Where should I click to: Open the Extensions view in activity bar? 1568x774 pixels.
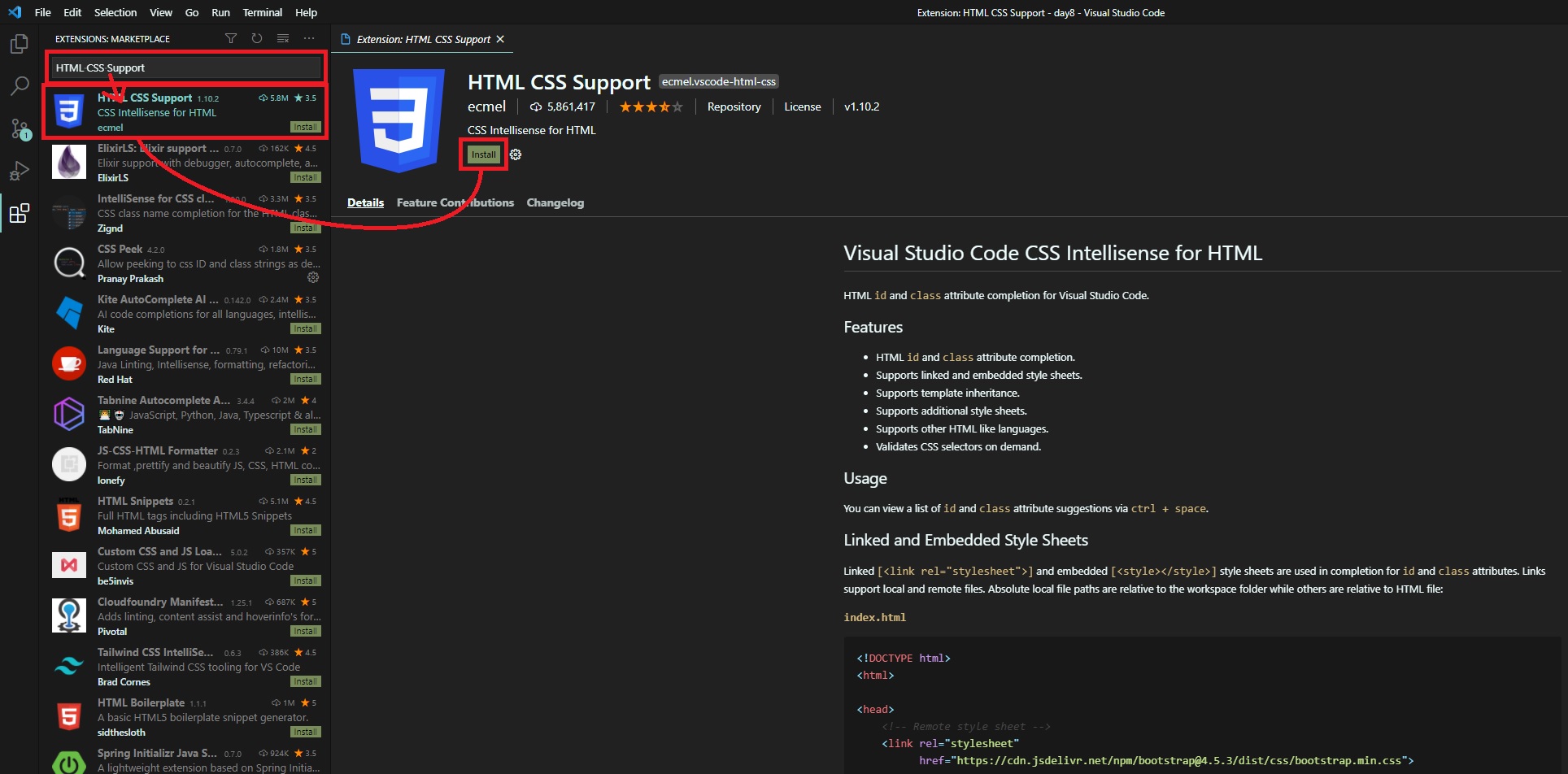pyautogui.click(x=20, y=213)
